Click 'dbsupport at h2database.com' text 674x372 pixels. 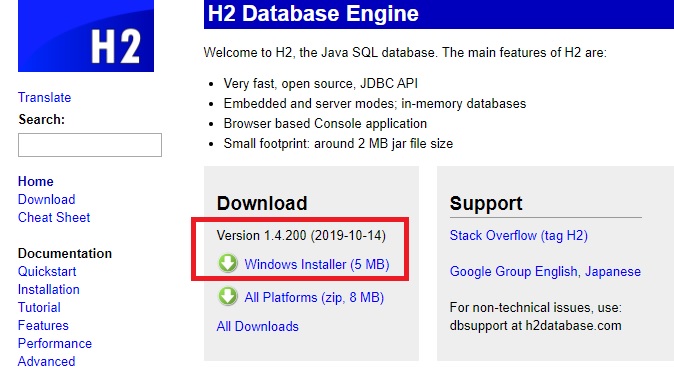click(x=536, y=326)
